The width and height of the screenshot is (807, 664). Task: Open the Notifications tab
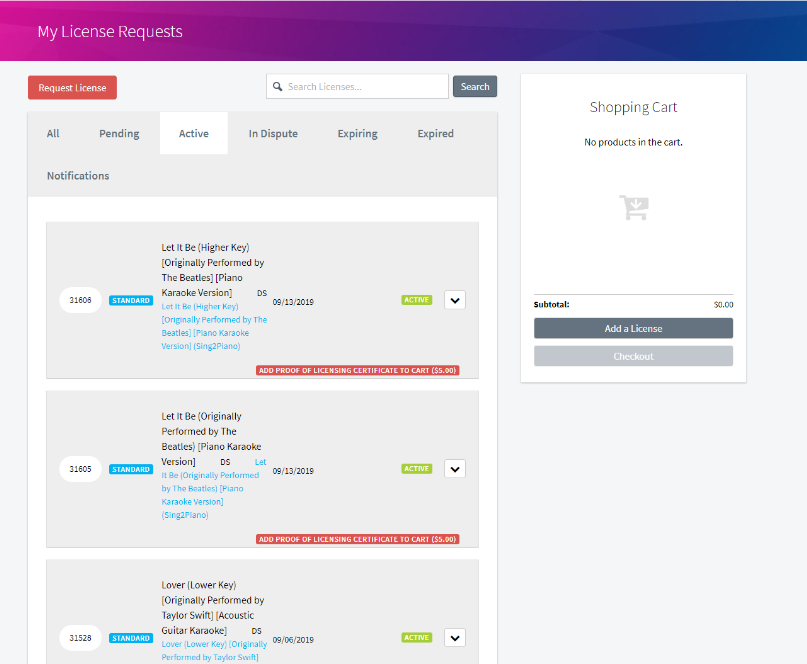[x=78, y=176]
